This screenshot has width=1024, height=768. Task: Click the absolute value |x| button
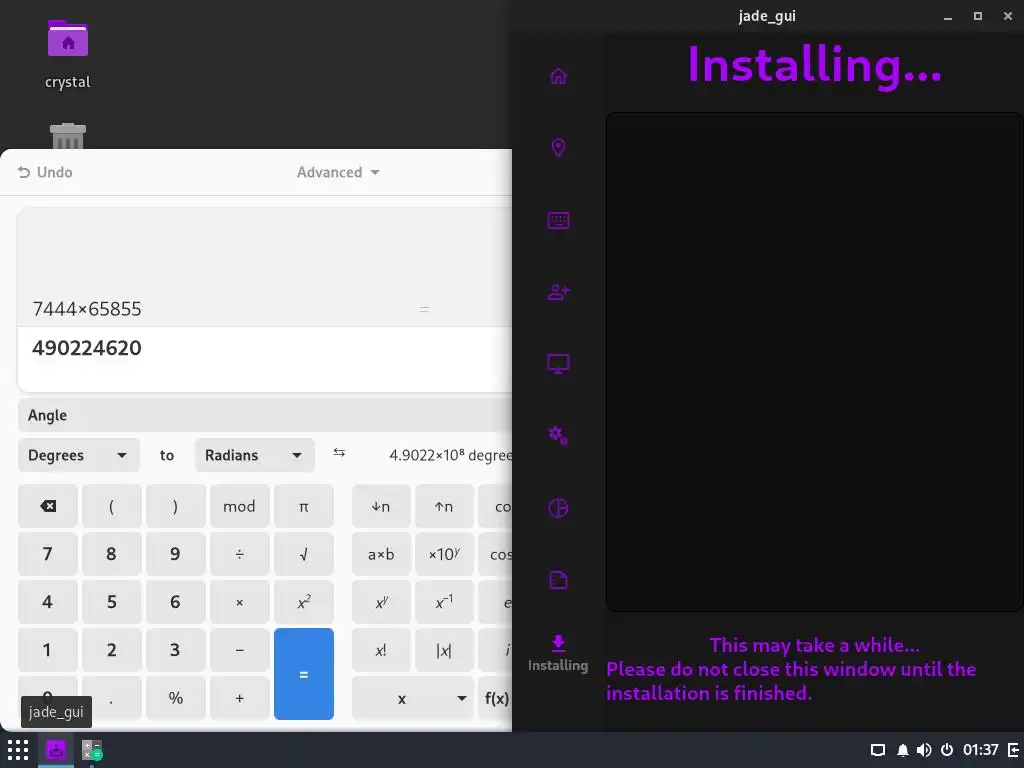tap(444, 650)
